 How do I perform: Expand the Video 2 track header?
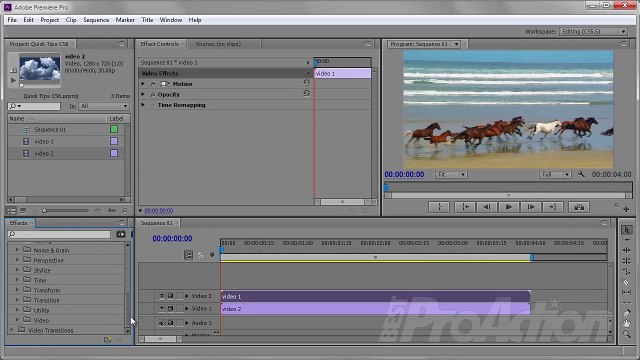(187, 296)
